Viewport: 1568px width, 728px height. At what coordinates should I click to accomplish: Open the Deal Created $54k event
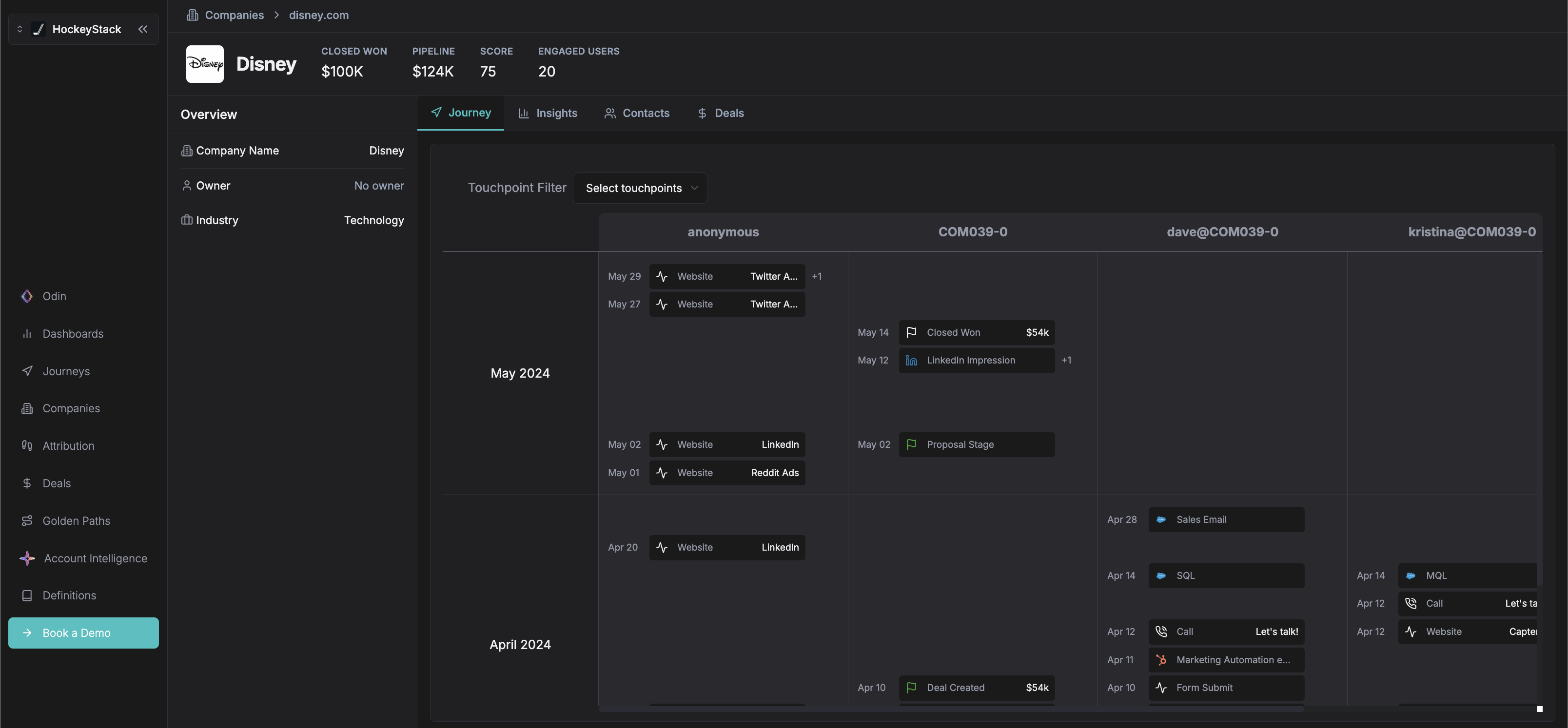click(977, 688)
